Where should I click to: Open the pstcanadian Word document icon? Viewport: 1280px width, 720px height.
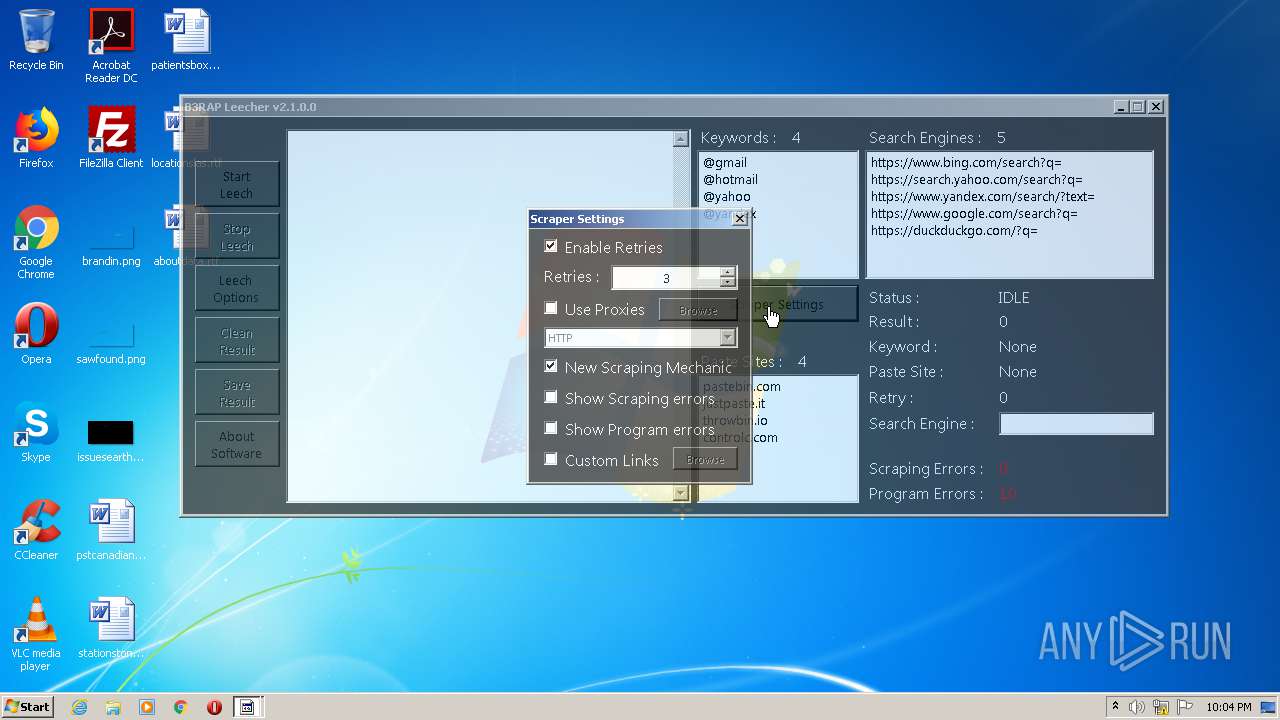111,530
